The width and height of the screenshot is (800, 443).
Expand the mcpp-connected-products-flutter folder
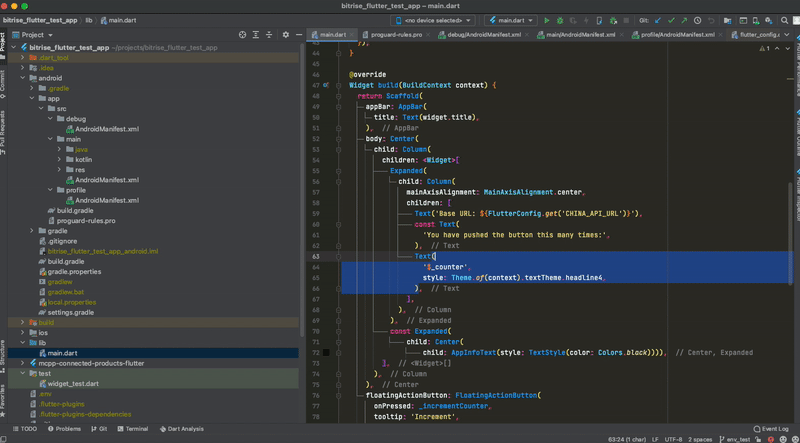22,363
